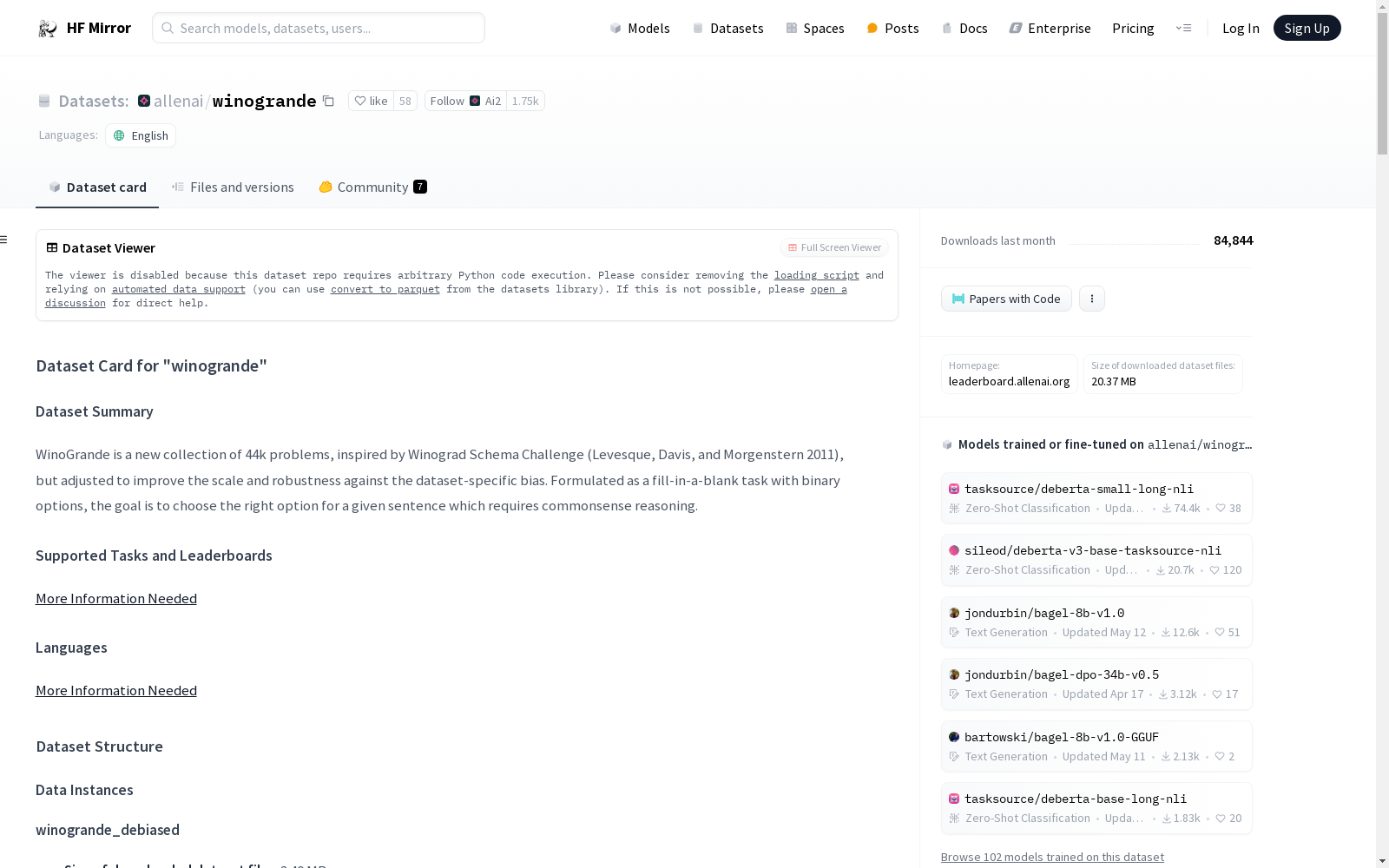Switch to Files and versions tab
Viewport: 1389px width, 868px height.
[233, 187]
